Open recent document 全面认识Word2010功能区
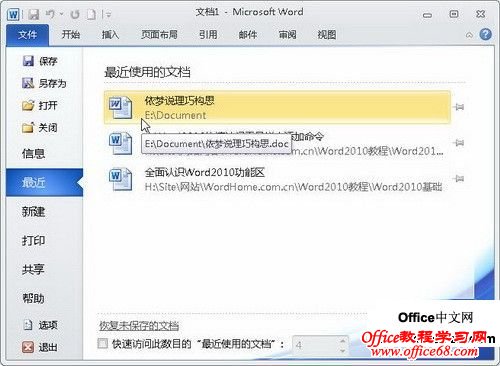The width and height of the screenshot is (500, 366). [277, 179]
